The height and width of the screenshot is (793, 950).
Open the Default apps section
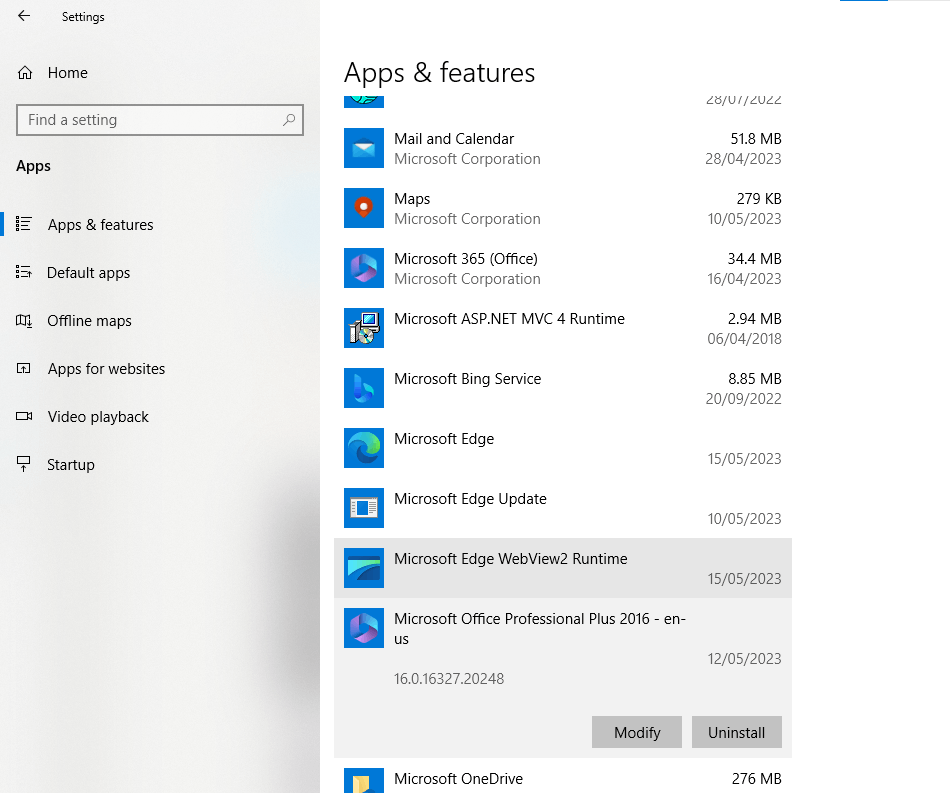tap(88, 273)
